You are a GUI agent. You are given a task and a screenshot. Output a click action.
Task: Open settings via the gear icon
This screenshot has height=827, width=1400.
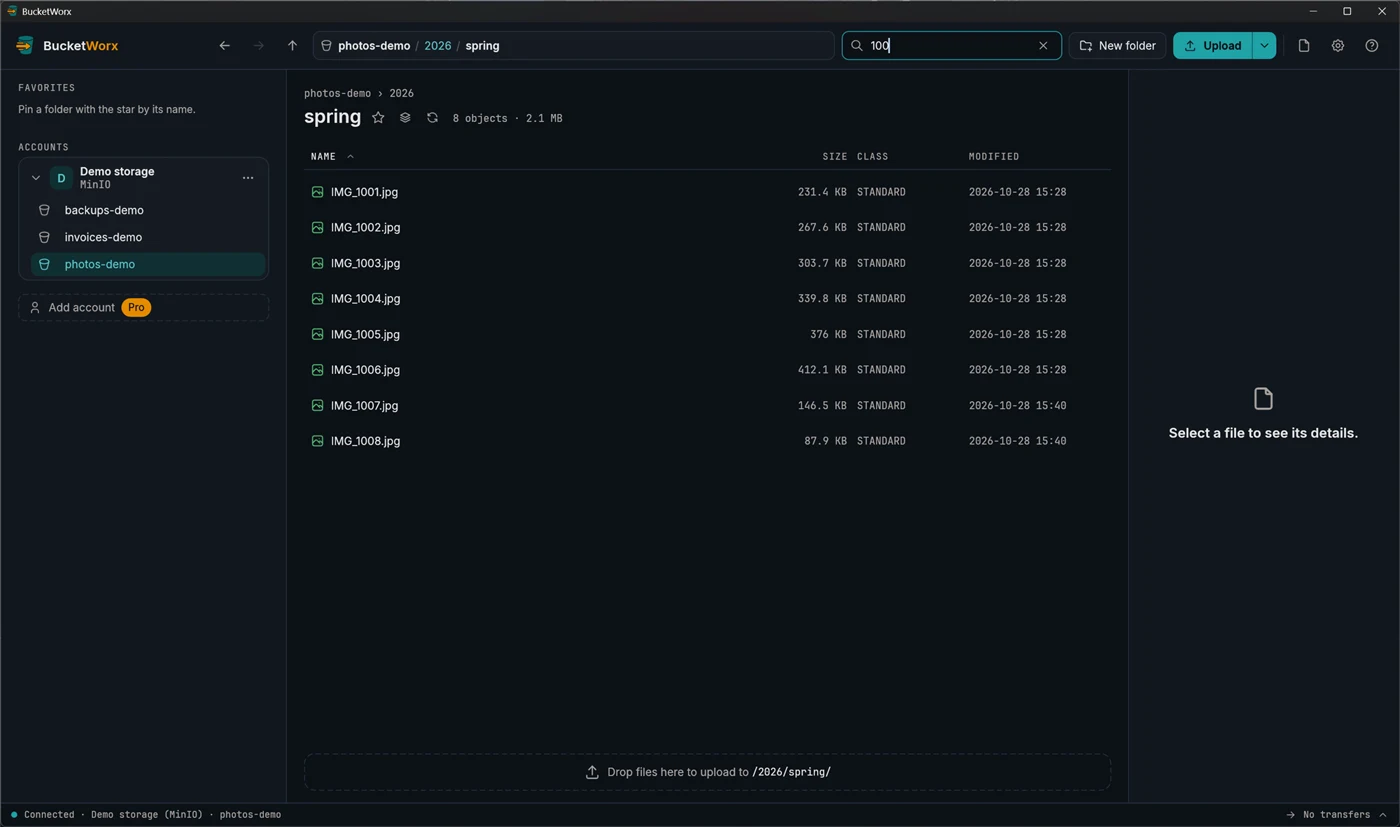[x=1338, y=46]
